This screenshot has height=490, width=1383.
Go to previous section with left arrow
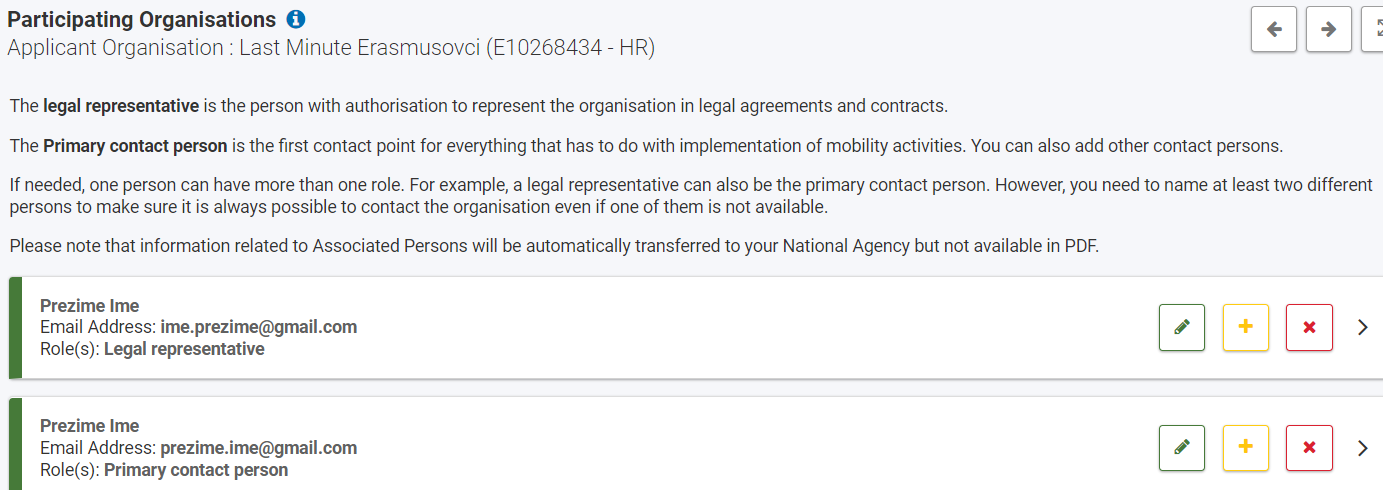point(1274,29)
